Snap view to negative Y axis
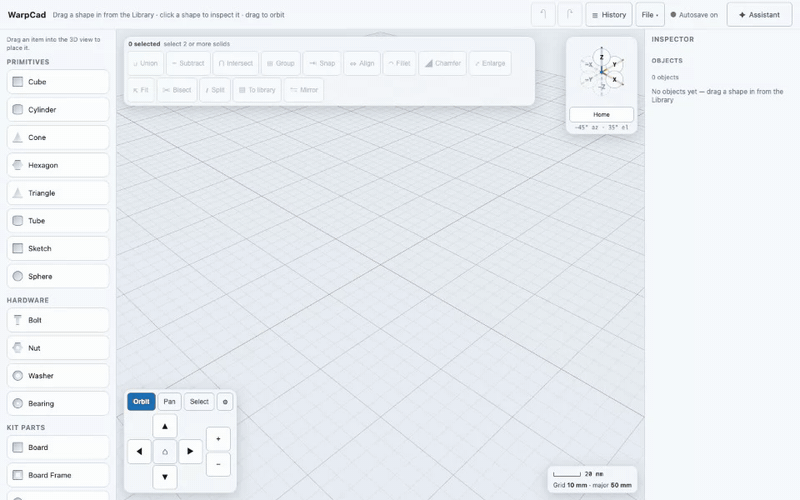The height and width of the screenshot is (500, 800). point(588,80)
